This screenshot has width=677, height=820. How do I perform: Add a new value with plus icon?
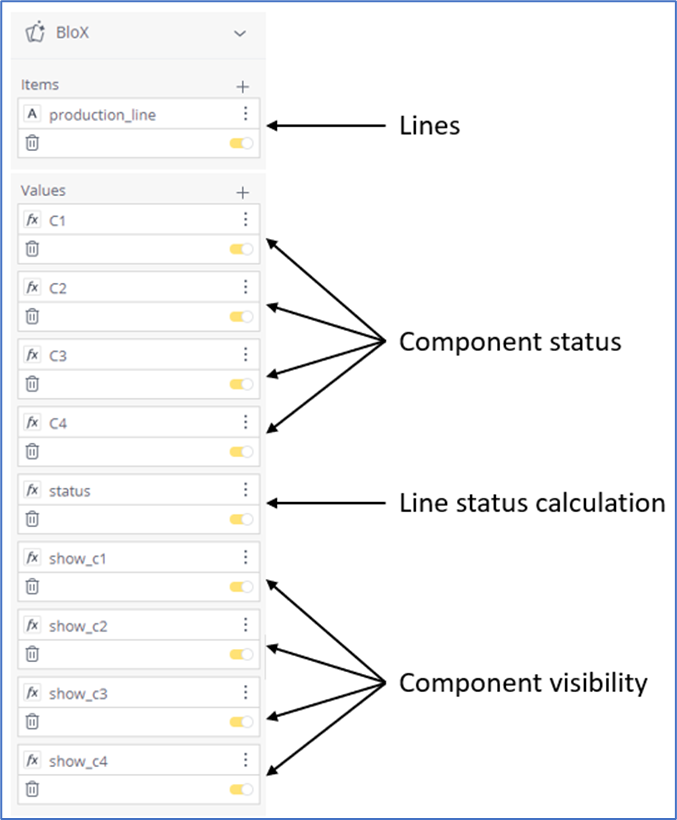pyautogui.click(x=242, y=191)
